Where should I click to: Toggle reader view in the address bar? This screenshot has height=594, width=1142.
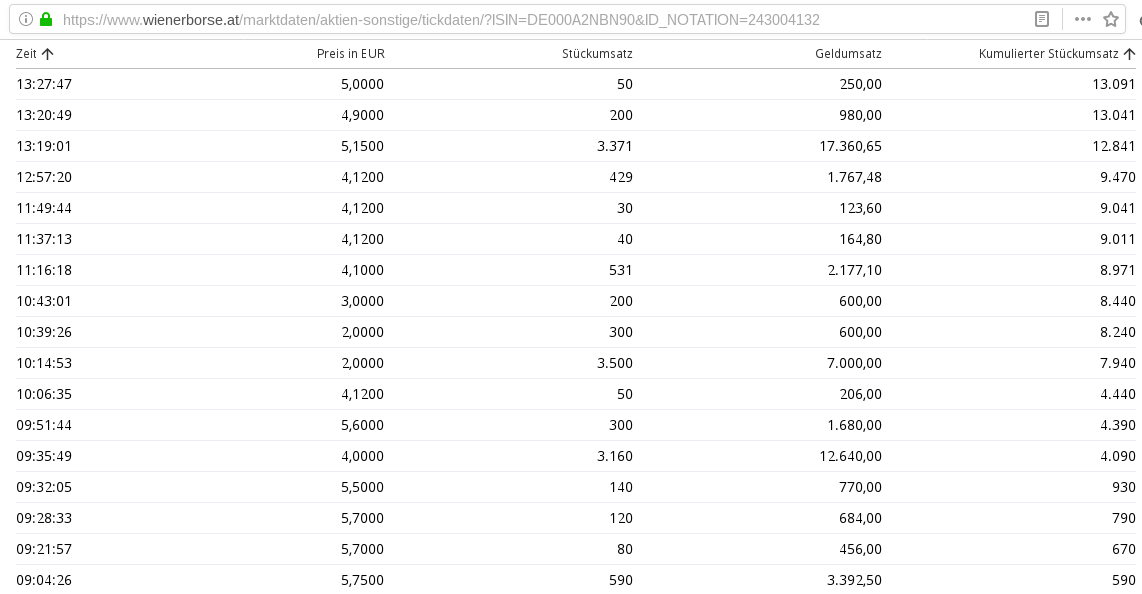click(x=1042, y=19)
